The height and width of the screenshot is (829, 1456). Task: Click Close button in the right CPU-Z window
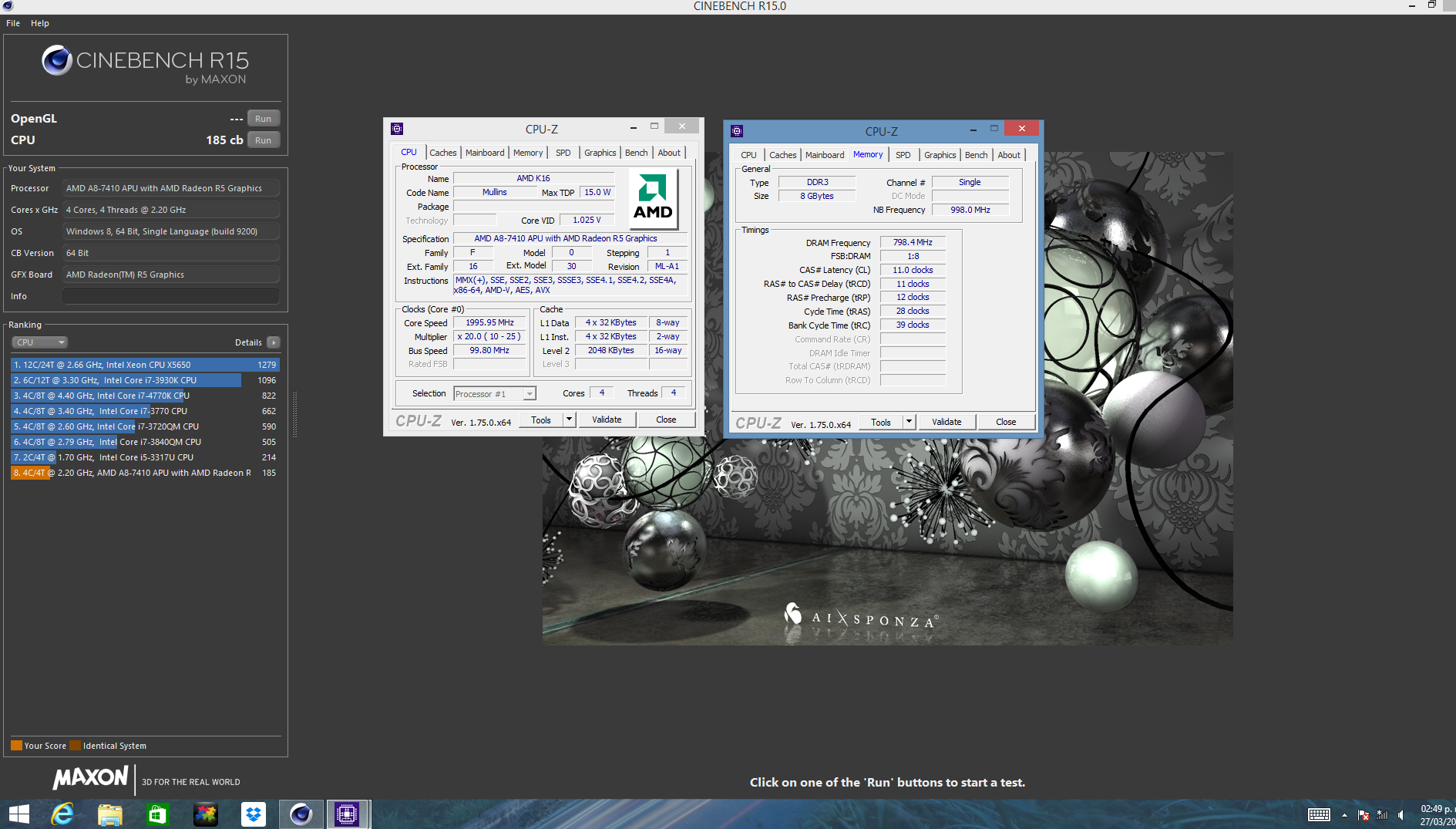click(1007, 423)
